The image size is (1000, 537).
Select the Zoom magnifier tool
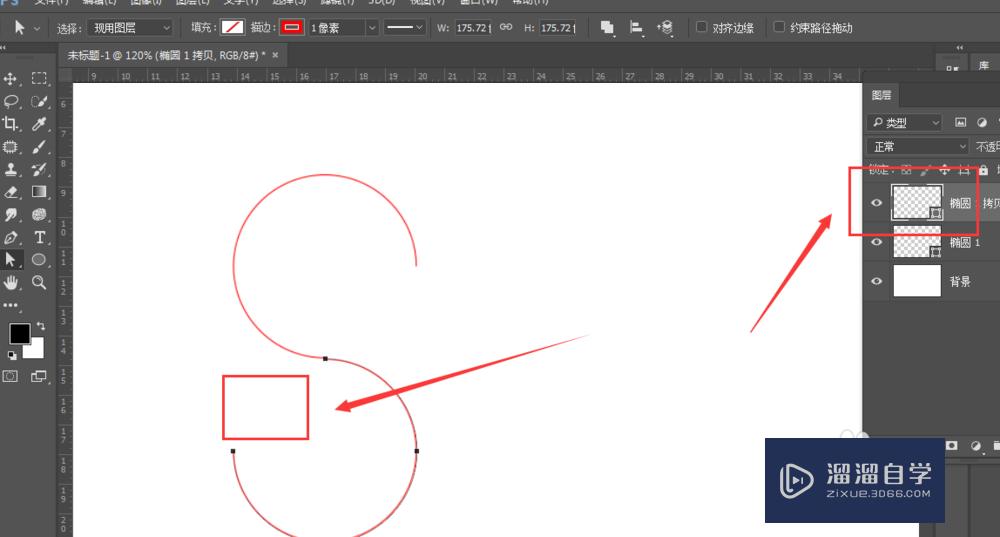coord(40,283)
